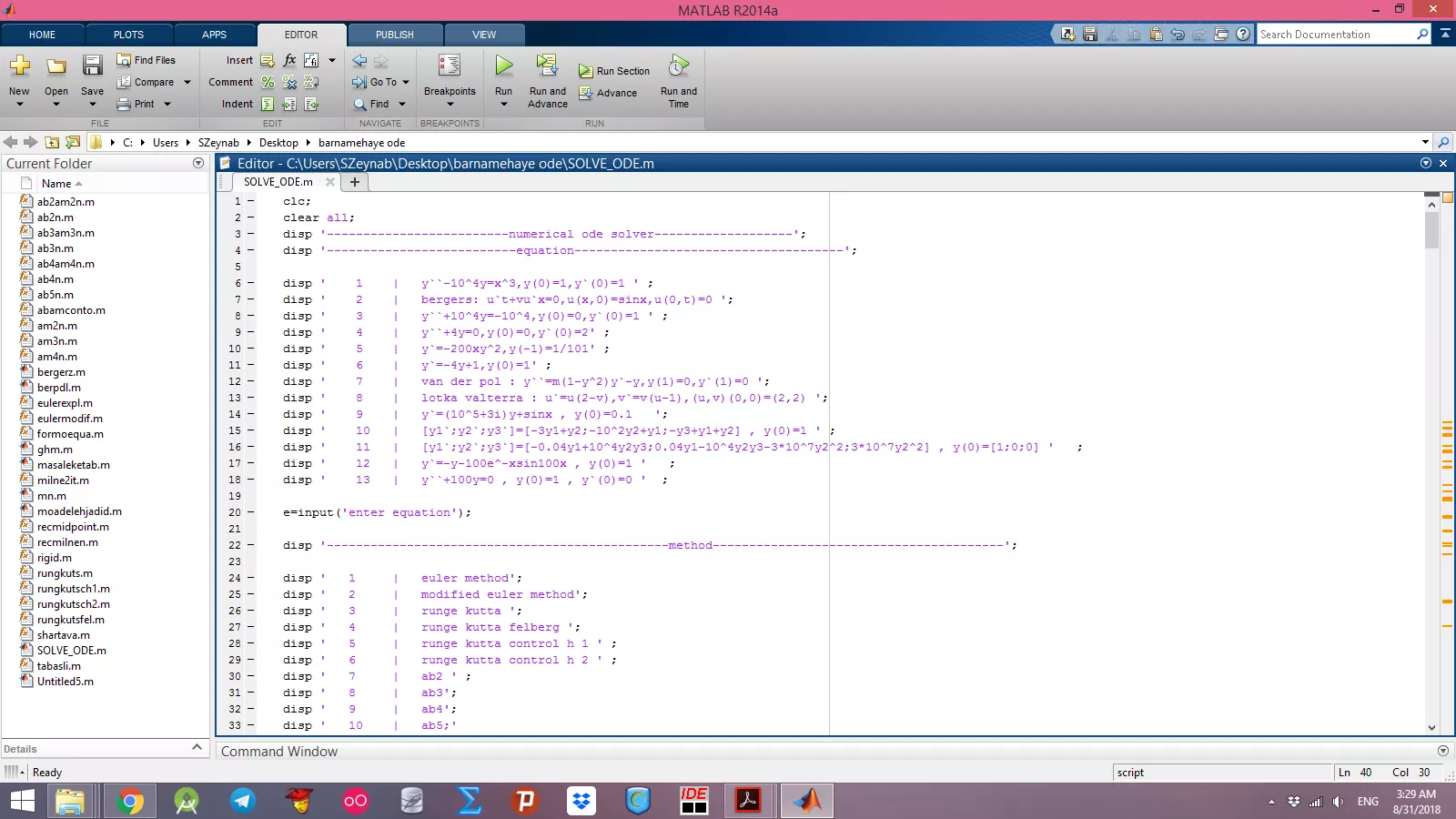Click the Advance button

click(x=608, y=93)
